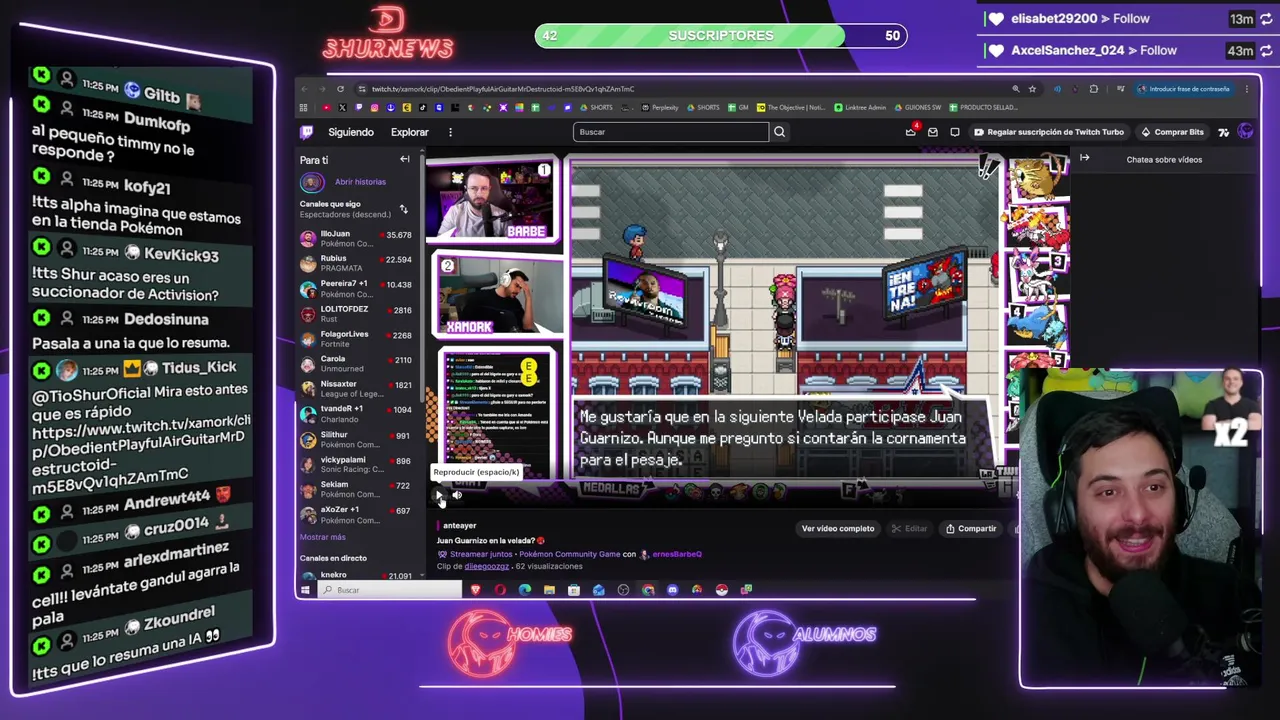Open the Nissaxter channel in sidebar
The width and height of the screenshot is (1280, 720).
356,388
